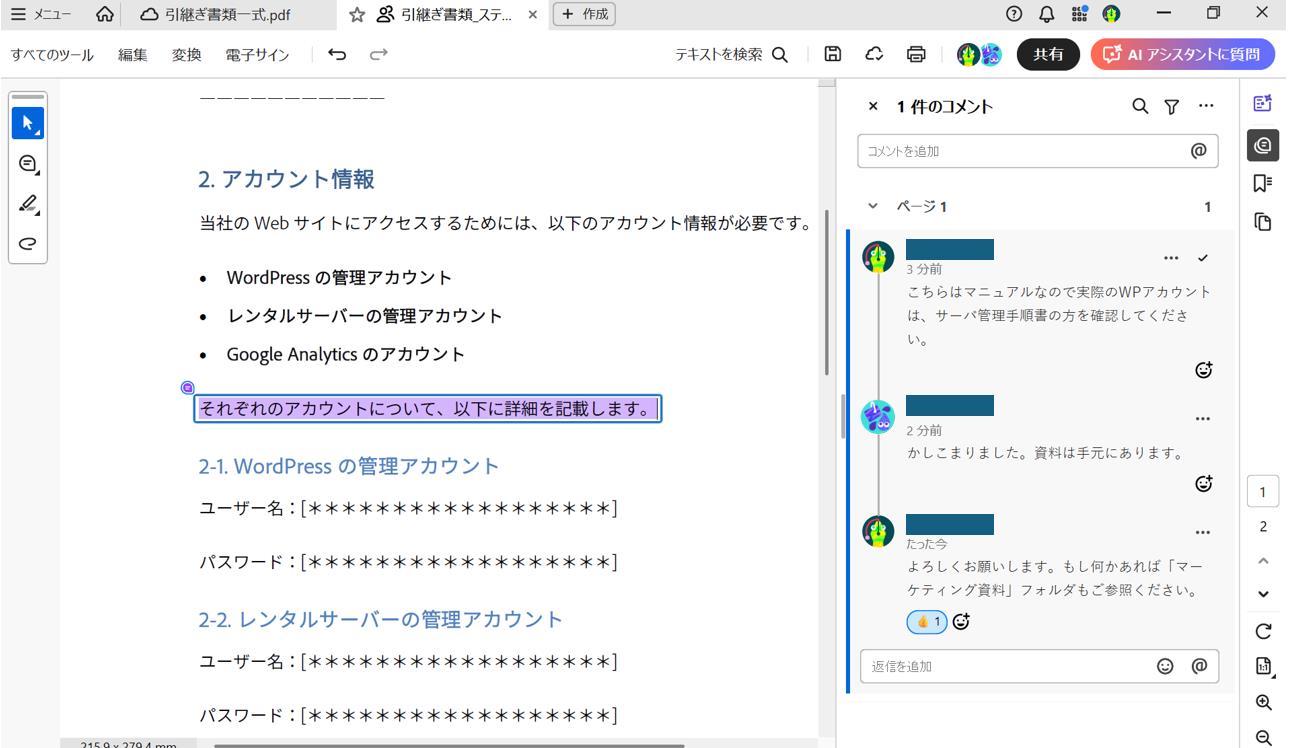Collapse the ページ 1 comment group
This screenshot has width=1305, height=748.
point(871,205)
